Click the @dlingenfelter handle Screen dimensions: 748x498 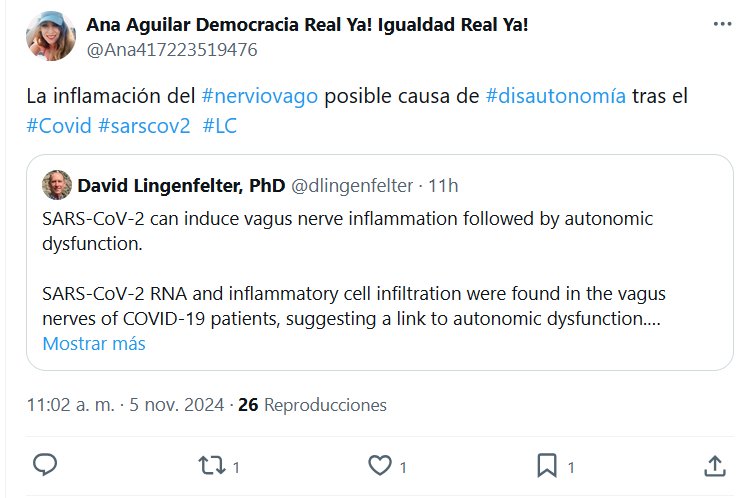[x=352, y=186]
